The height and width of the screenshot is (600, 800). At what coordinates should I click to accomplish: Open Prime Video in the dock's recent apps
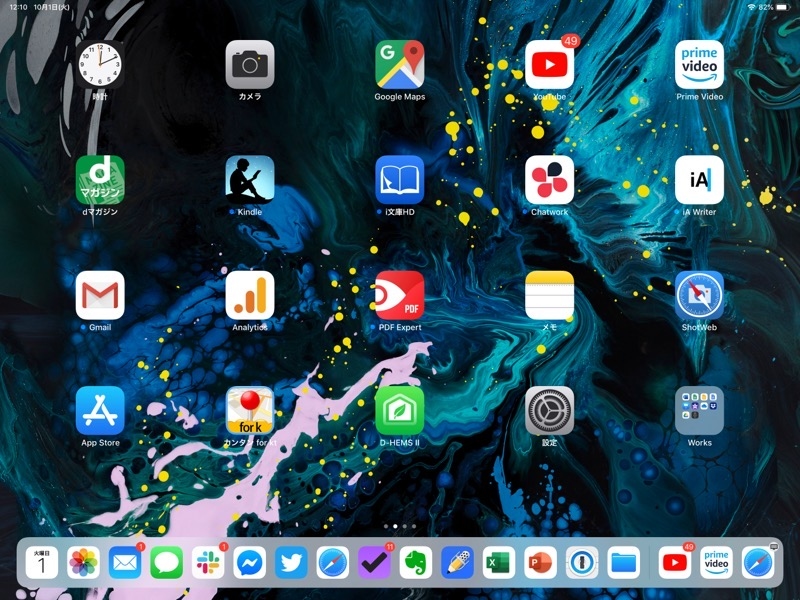point(716,563)
